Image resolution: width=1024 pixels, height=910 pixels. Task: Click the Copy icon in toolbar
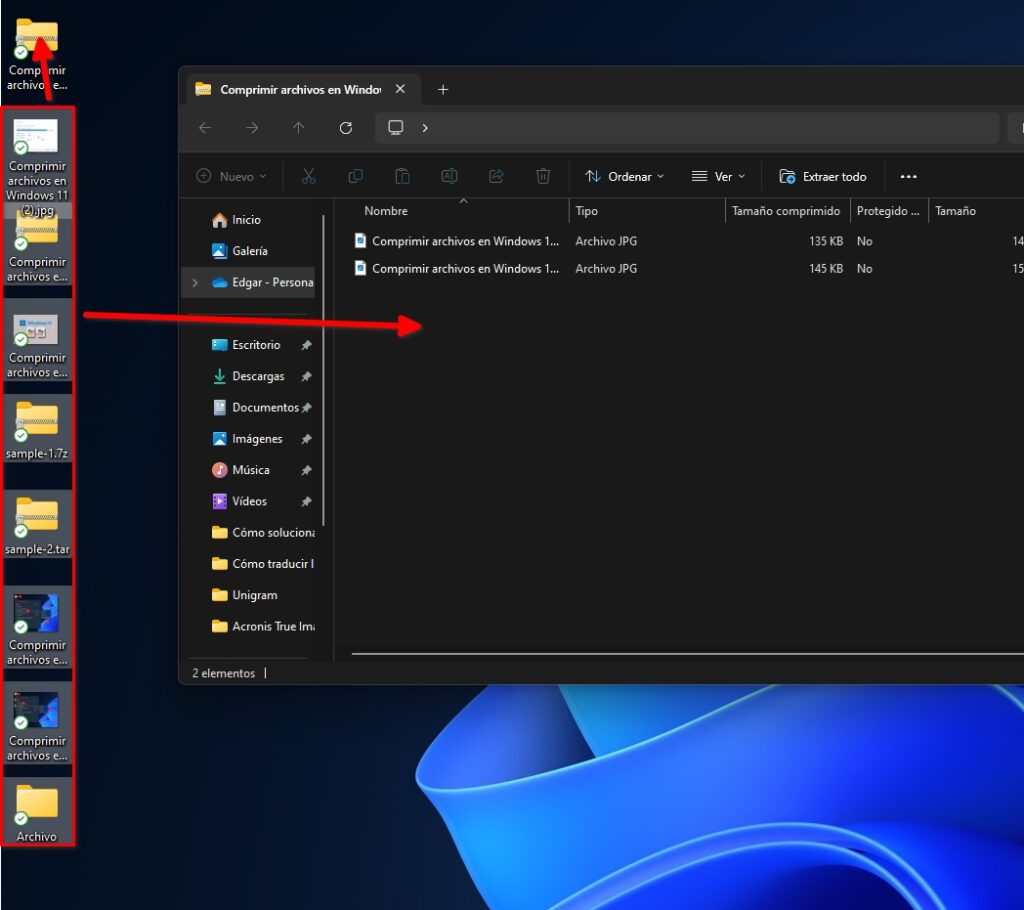[x=355, y=176]
